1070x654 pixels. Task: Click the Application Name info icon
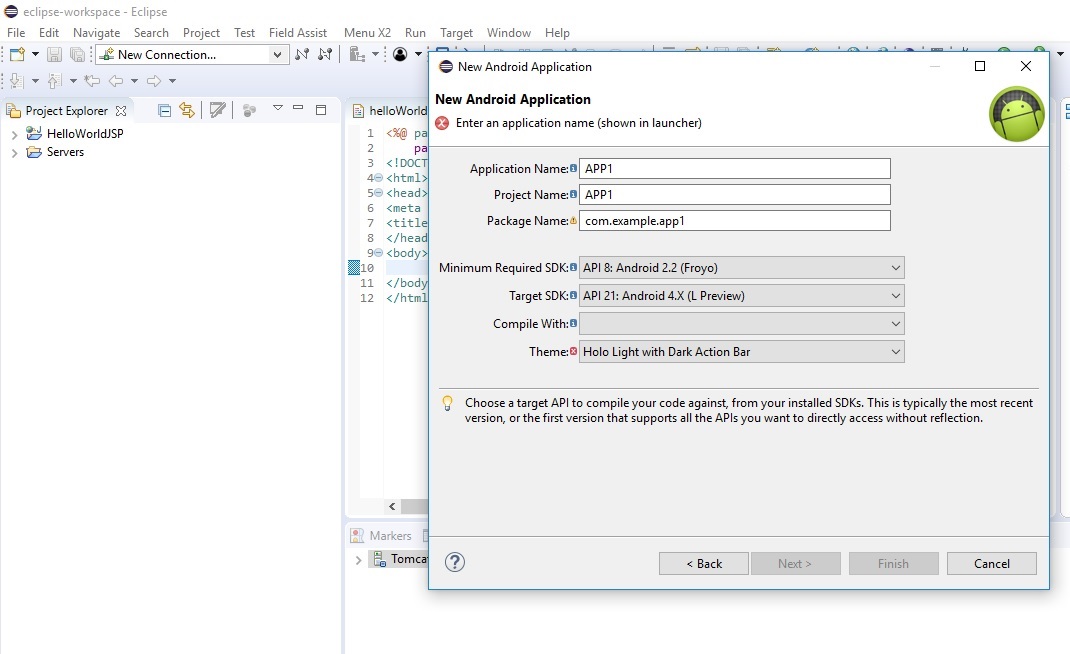[573, 168]
